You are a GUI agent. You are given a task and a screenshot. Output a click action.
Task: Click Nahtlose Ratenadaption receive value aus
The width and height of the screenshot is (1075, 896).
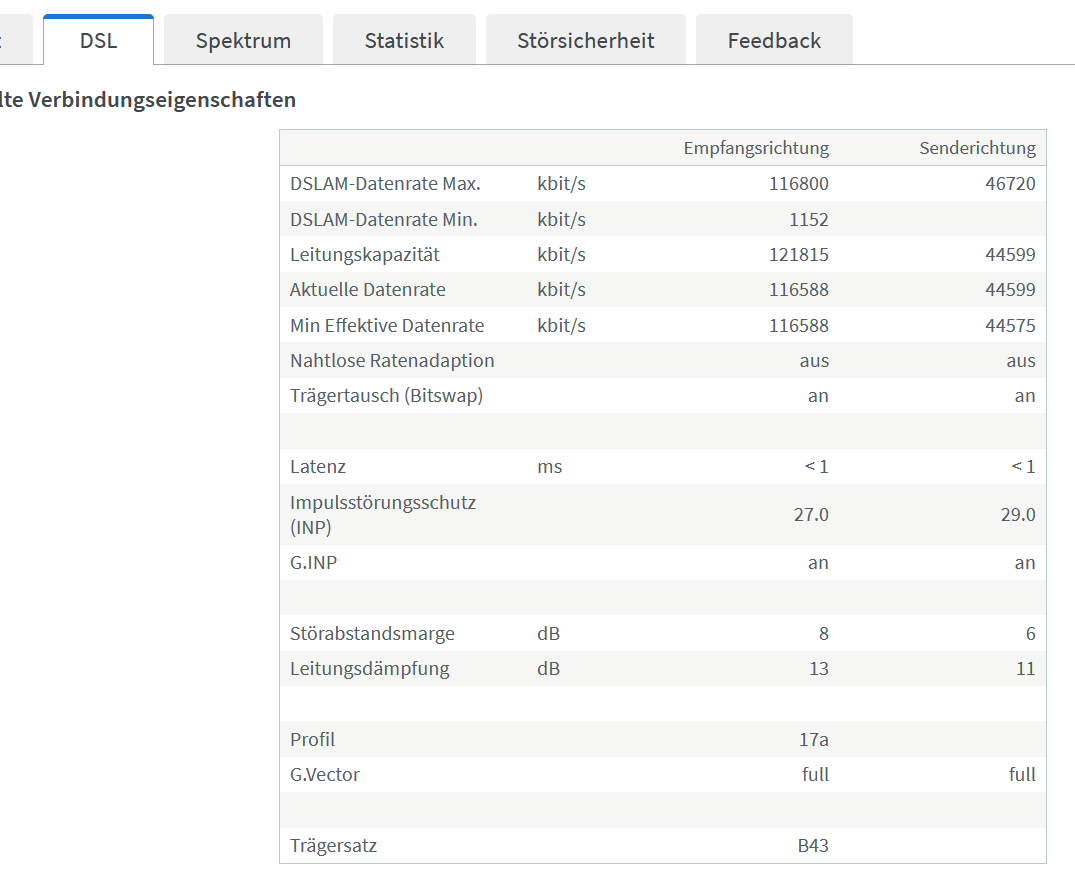814,361
